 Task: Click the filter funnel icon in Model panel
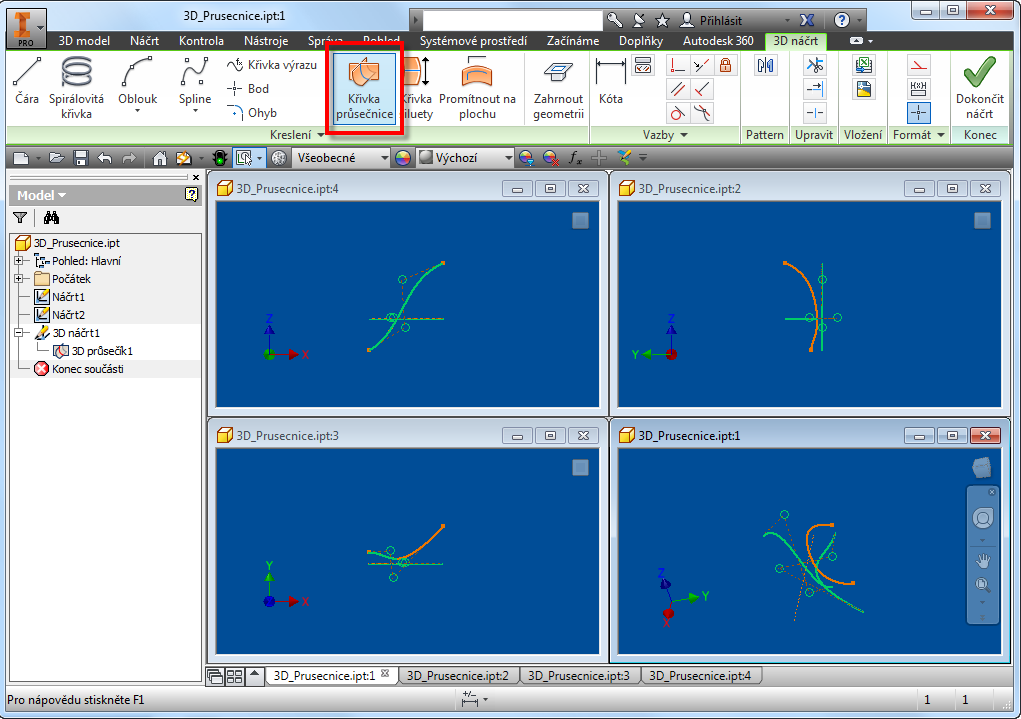[20, 217]
